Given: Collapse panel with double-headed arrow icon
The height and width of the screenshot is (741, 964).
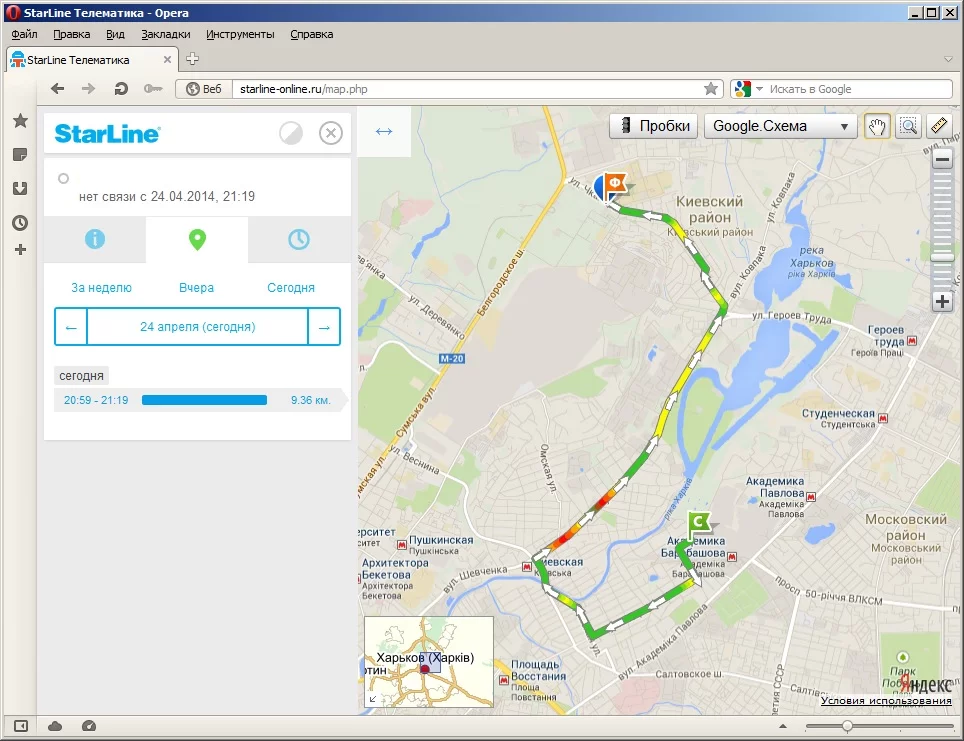Looking at the screenshot, I should 384,132.
